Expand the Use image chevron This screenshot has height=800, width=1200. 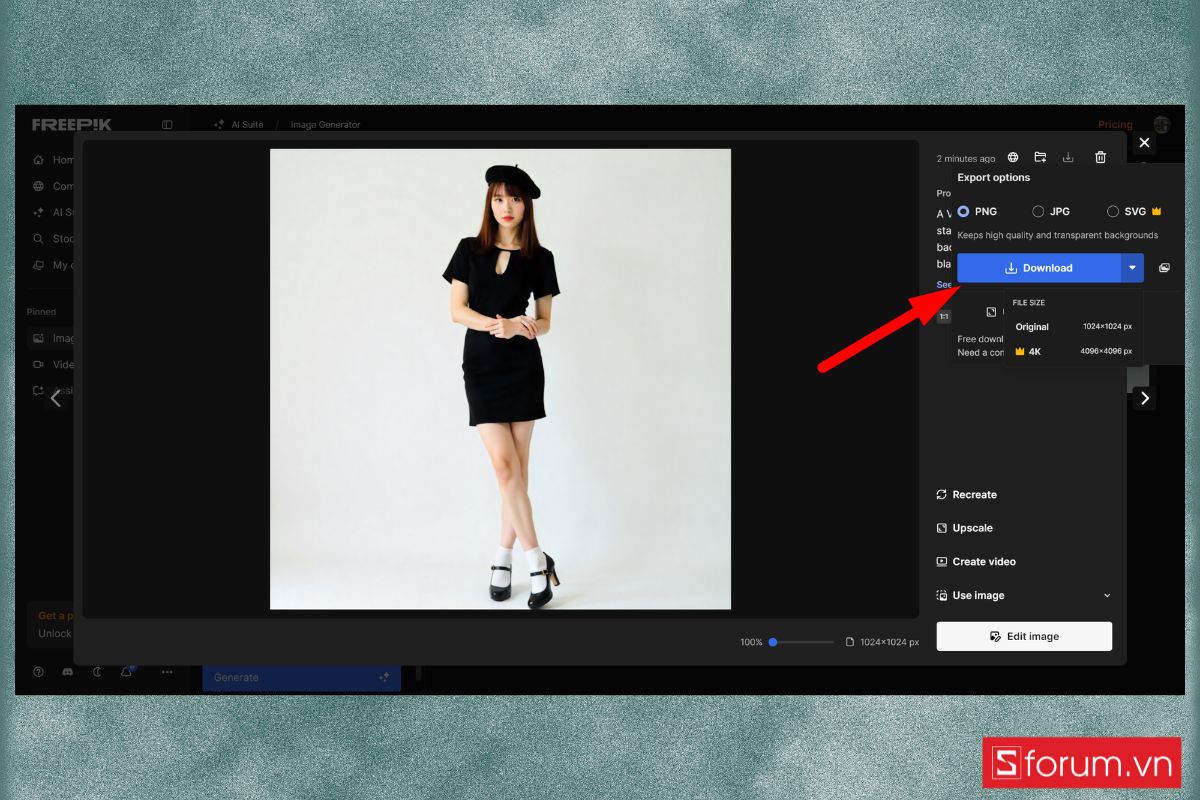pos(1107,596)
